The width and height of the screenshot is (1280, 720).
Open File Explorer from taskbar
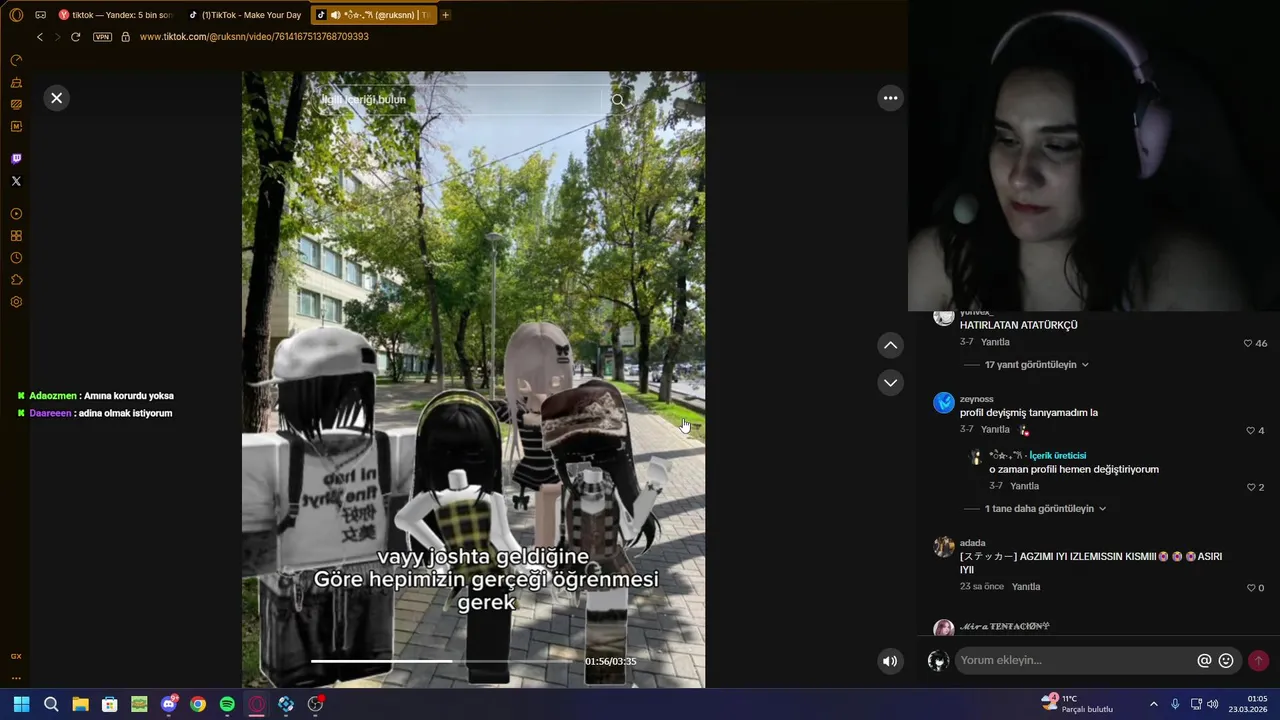(80, 704)
